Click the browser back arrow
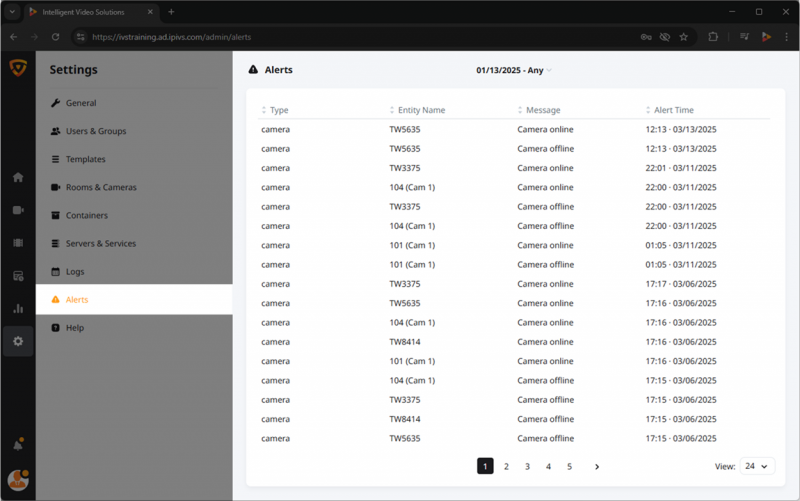800x501 pixels. pyautogui.click(x=14, y=37)
